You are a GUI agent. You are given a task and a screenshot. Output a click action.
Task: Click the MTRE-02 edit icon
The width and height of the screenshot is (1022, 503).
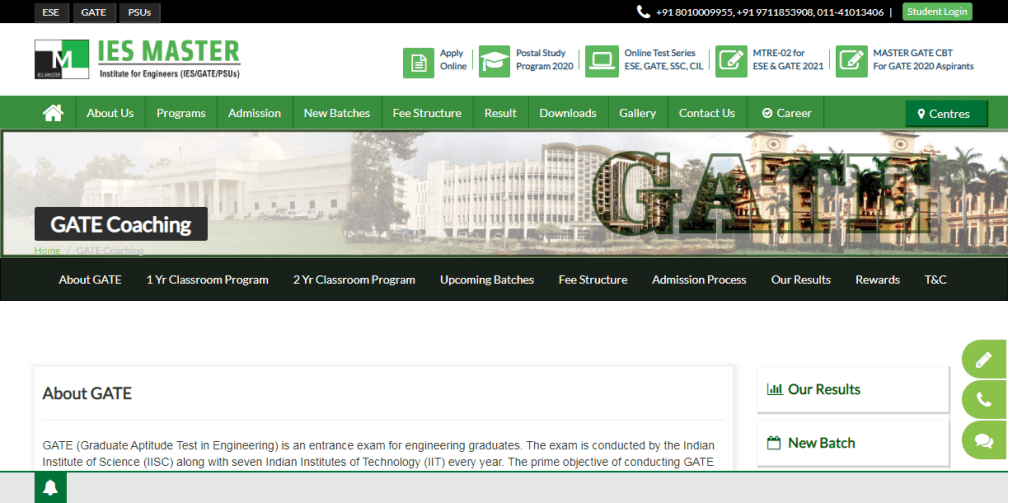(x=731, y=61)
